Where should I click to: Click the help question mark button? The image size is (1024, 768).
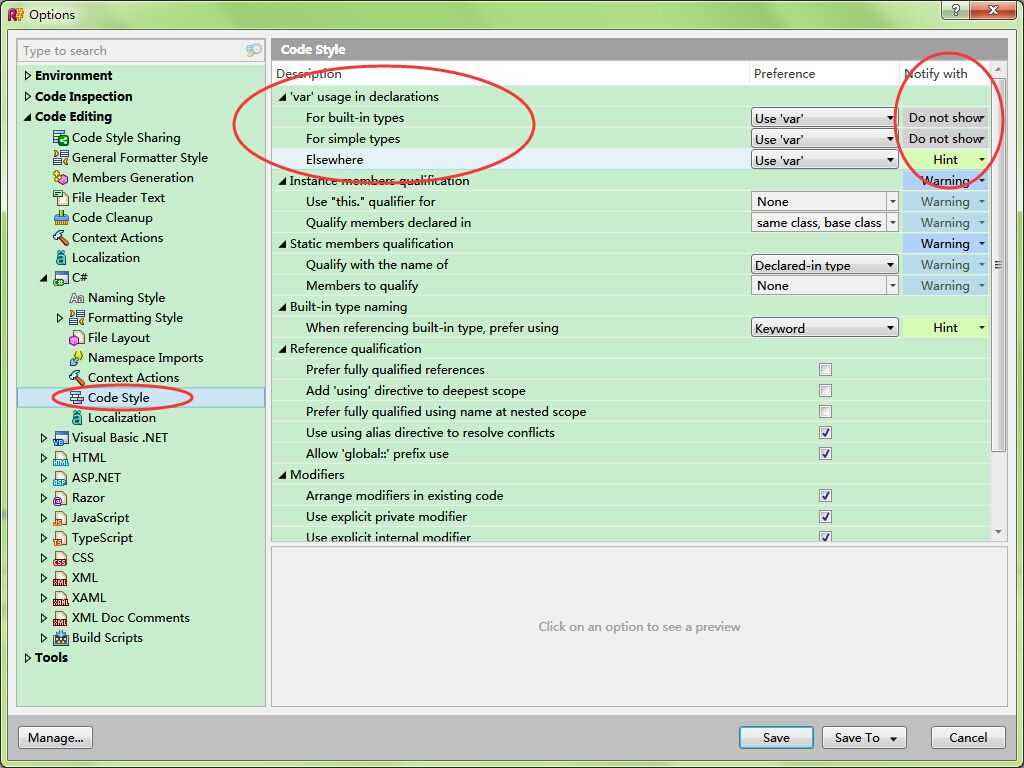pos(955,10)
